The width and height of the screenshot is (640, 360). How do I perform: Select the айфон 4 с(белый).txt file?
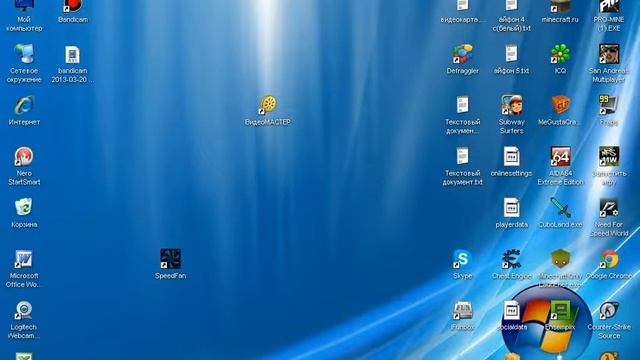point(511,6)
